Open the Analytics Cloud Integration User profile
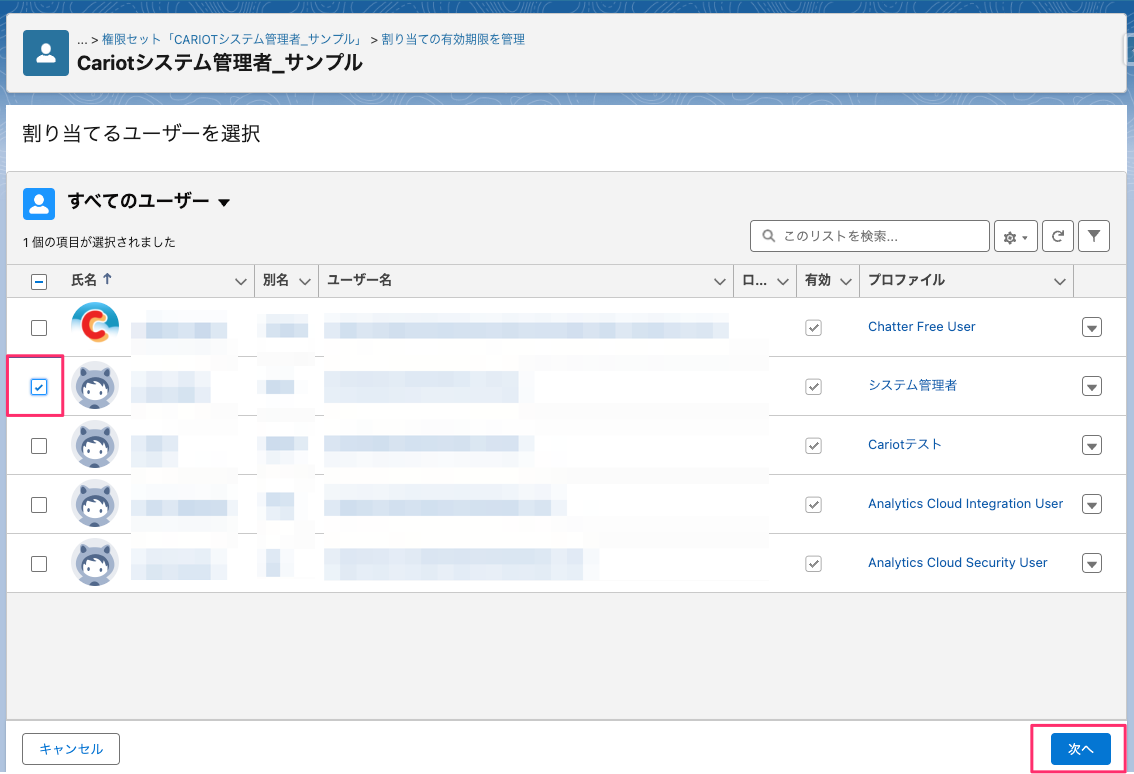 965,503
